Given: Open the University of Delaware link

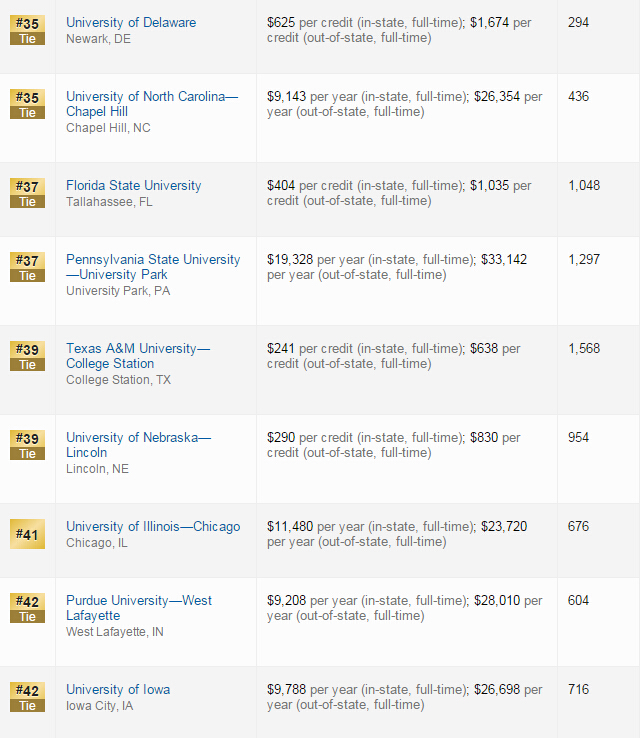Looking at the screenshot, I should 131,22.
